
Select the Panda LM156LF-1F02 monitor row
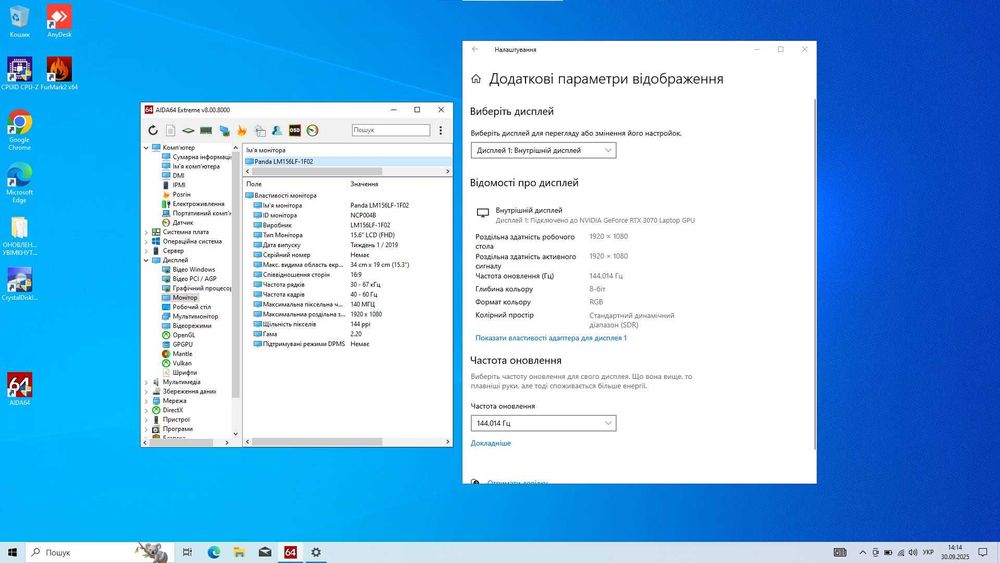coord(348,161)
